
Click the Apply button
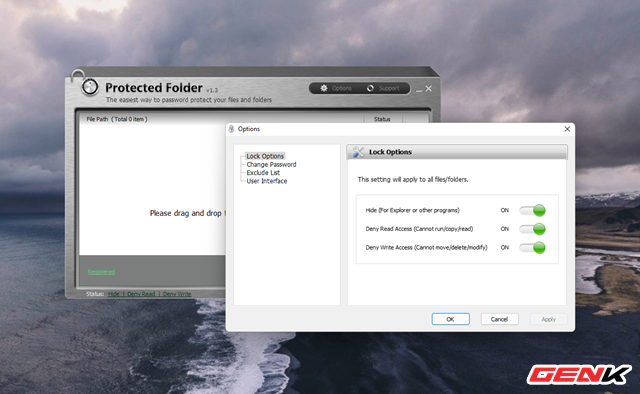549,319
